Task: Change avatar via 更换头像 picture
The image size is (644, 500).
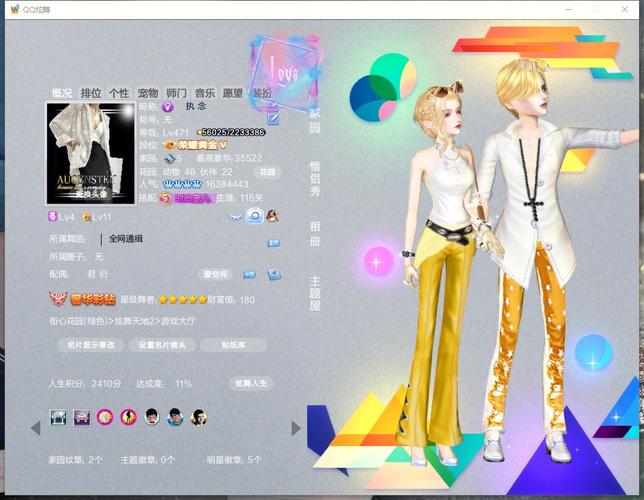Action: coord(90,154)
